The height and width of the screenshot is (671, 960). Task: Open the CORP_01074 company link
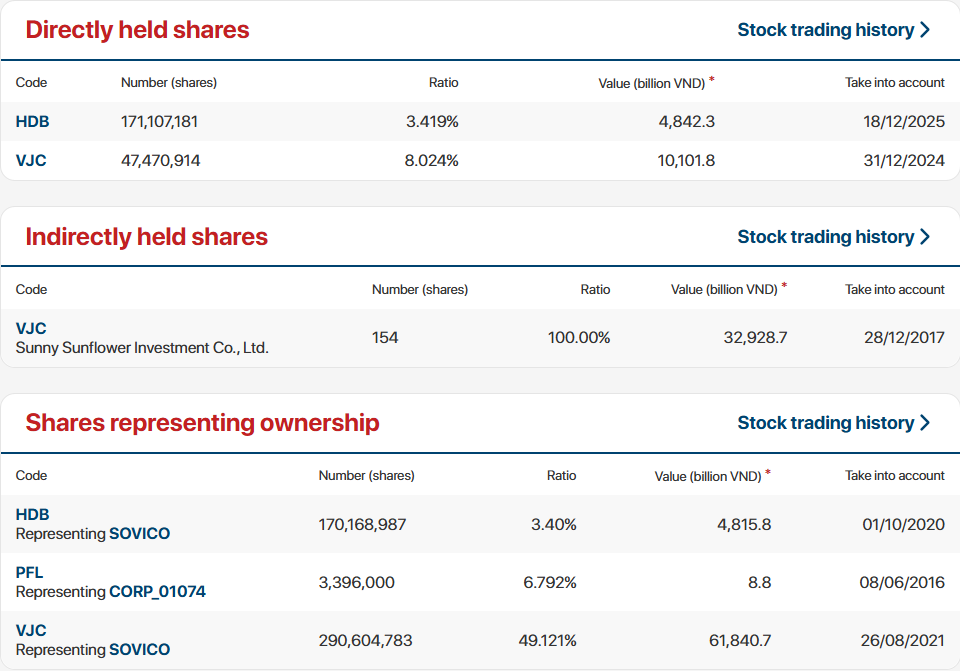157,592
